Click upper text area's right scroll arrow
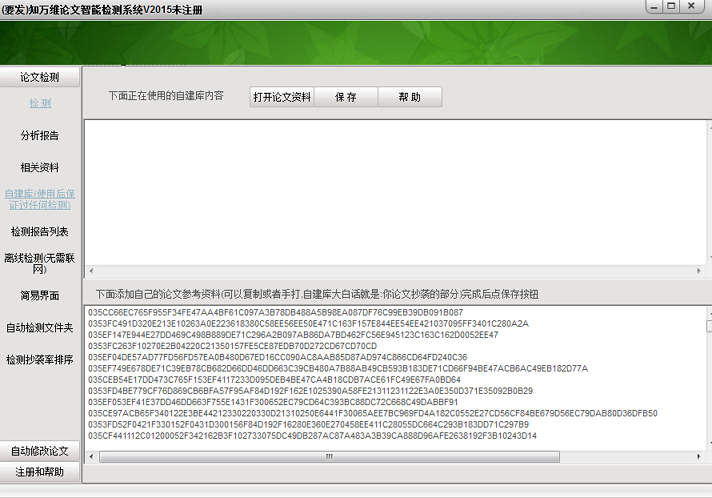Viewport: 712px width, 498px height. tap(699, 271)
